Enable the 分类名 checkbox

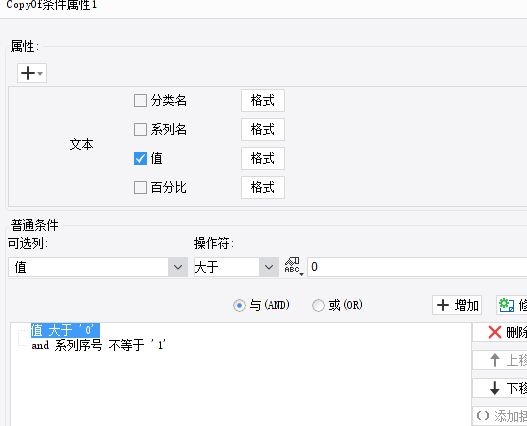[x=140, y=101]
